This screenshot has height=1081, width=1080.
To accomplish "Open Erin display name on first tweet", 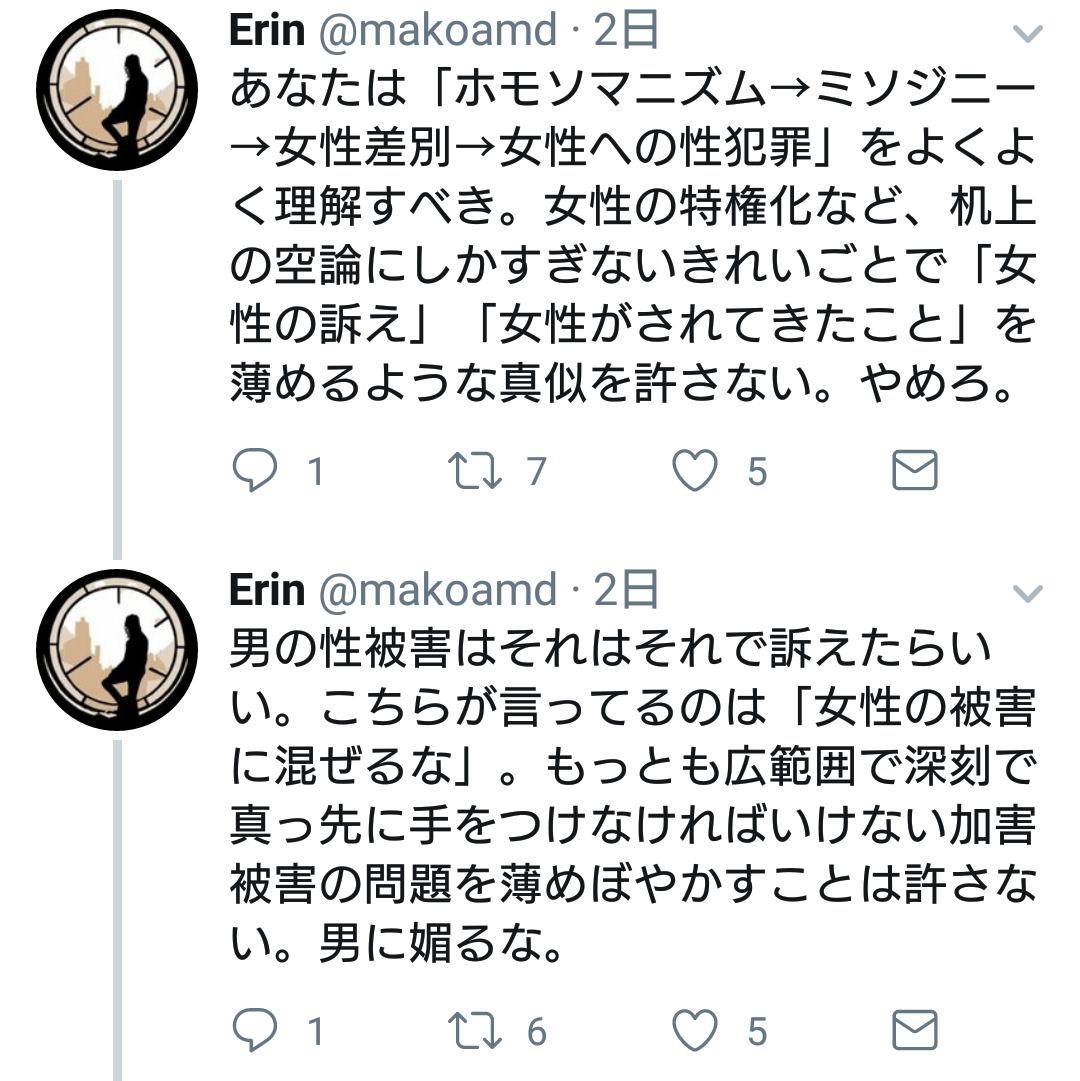I will pos(267,31).
